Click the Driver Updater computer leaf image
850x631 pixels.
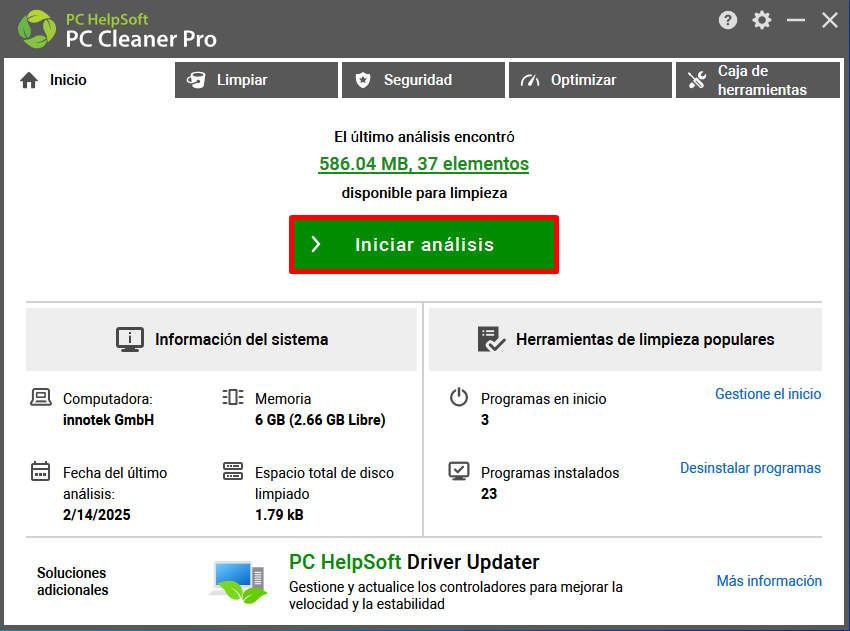tap(239, 582)
